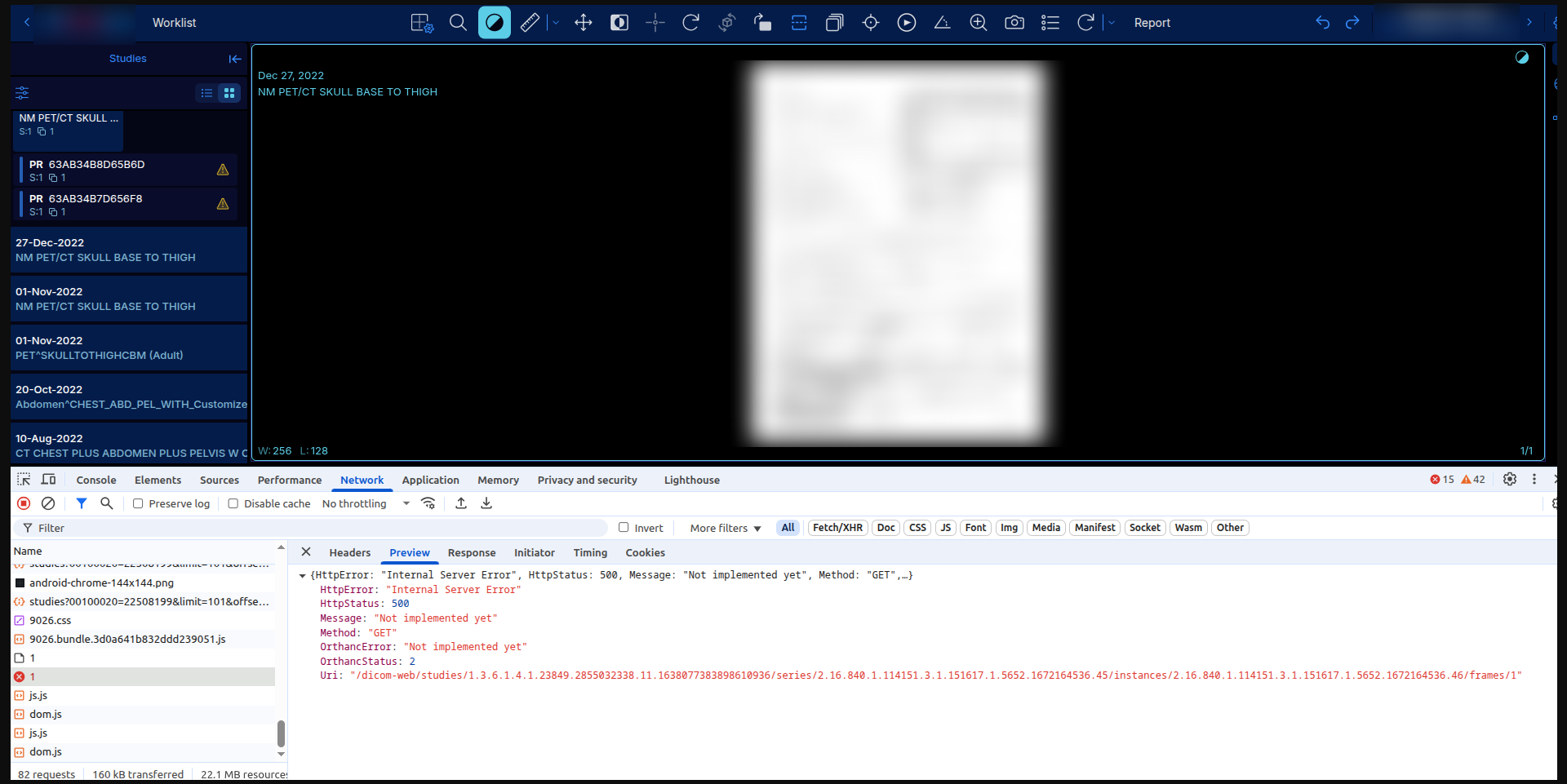Enable Disable cache checkbox
Image resolution: width=1567 pixels, height=784 pixels.
click(x=233, y=503)
